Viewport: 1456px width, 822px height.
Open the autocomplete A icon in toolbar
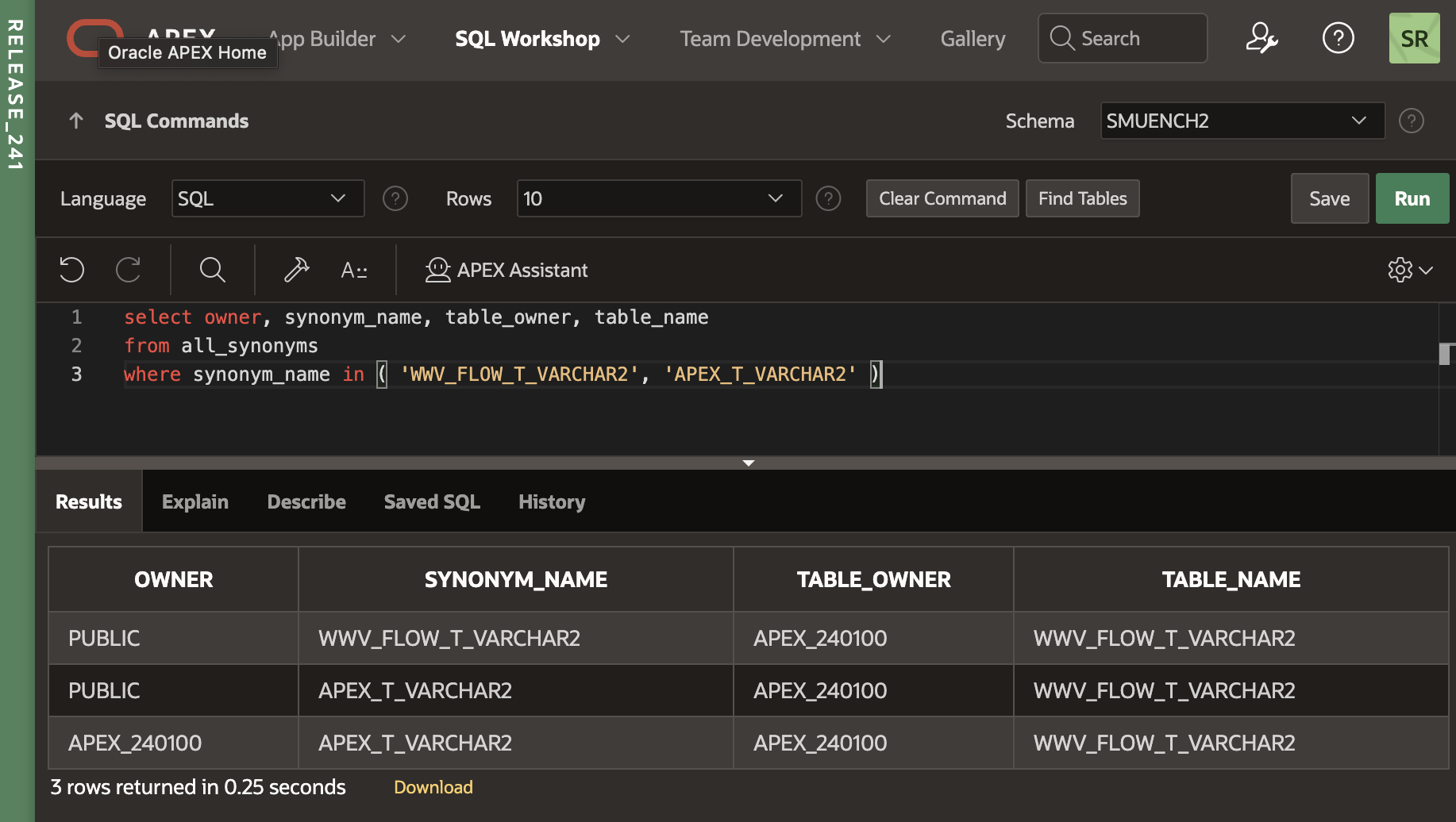coord(353,271)
